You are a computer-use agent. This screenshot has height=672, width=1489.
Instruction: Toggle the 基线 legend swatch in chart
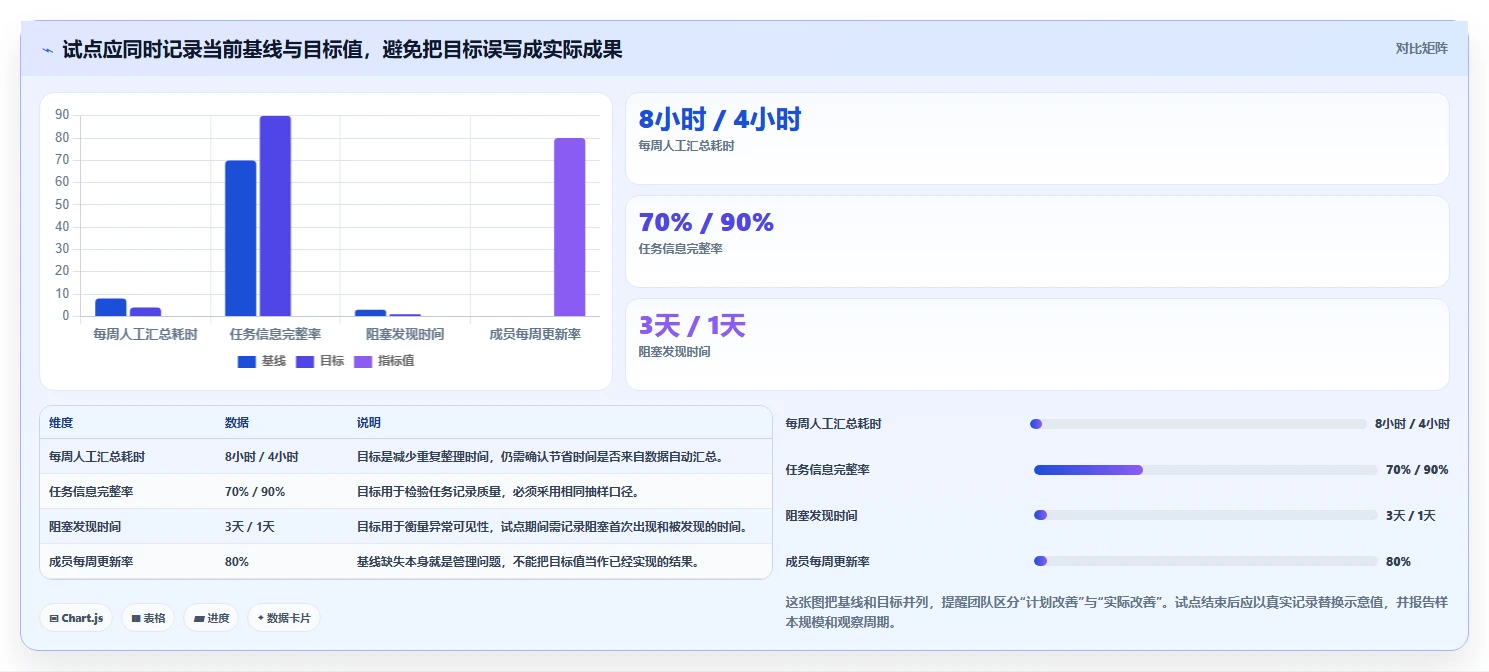[247, 361]
